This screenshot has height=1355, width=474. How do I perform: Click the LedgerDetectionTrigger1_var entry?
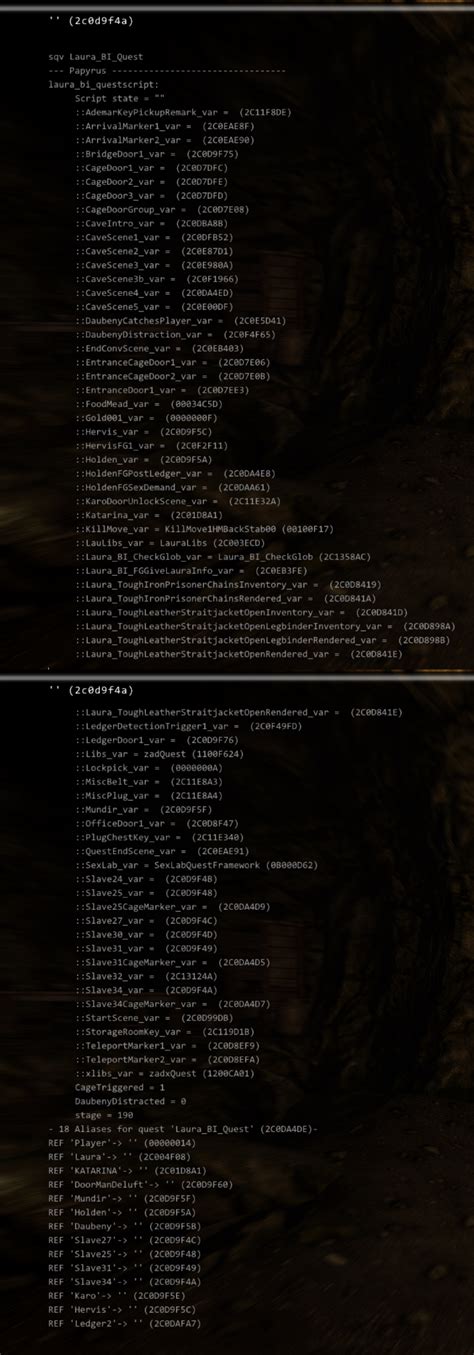(x=187, y=725)
